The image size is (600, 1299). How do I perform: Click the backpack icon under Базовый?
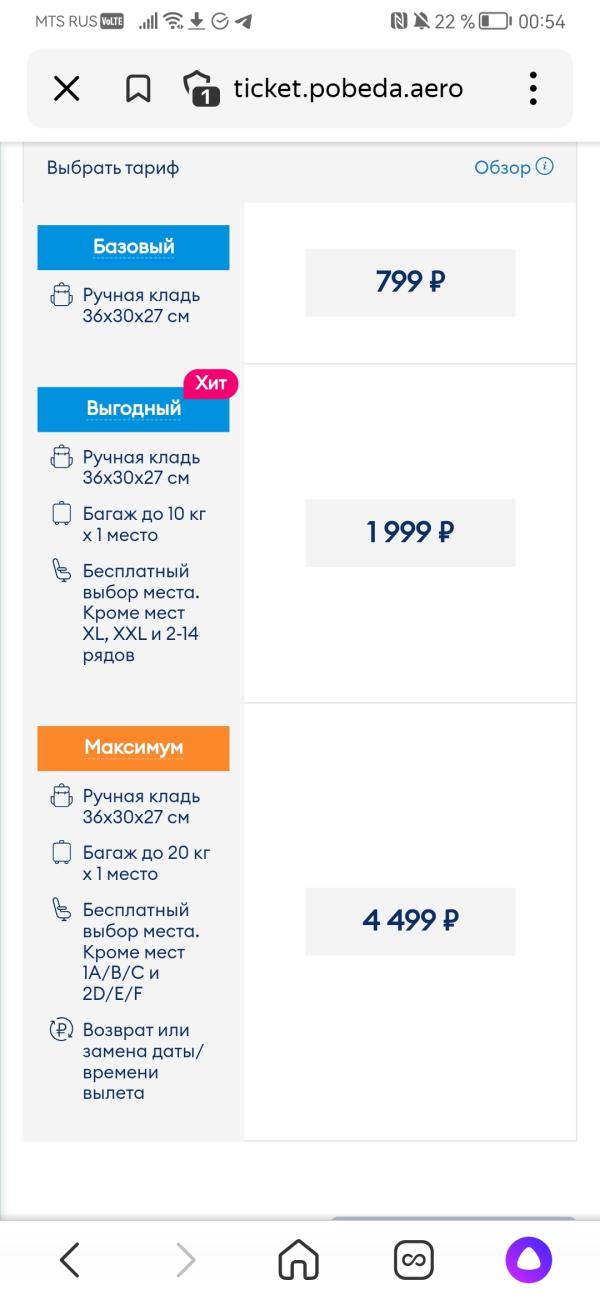pyautogui.click(x=62, y=296)
